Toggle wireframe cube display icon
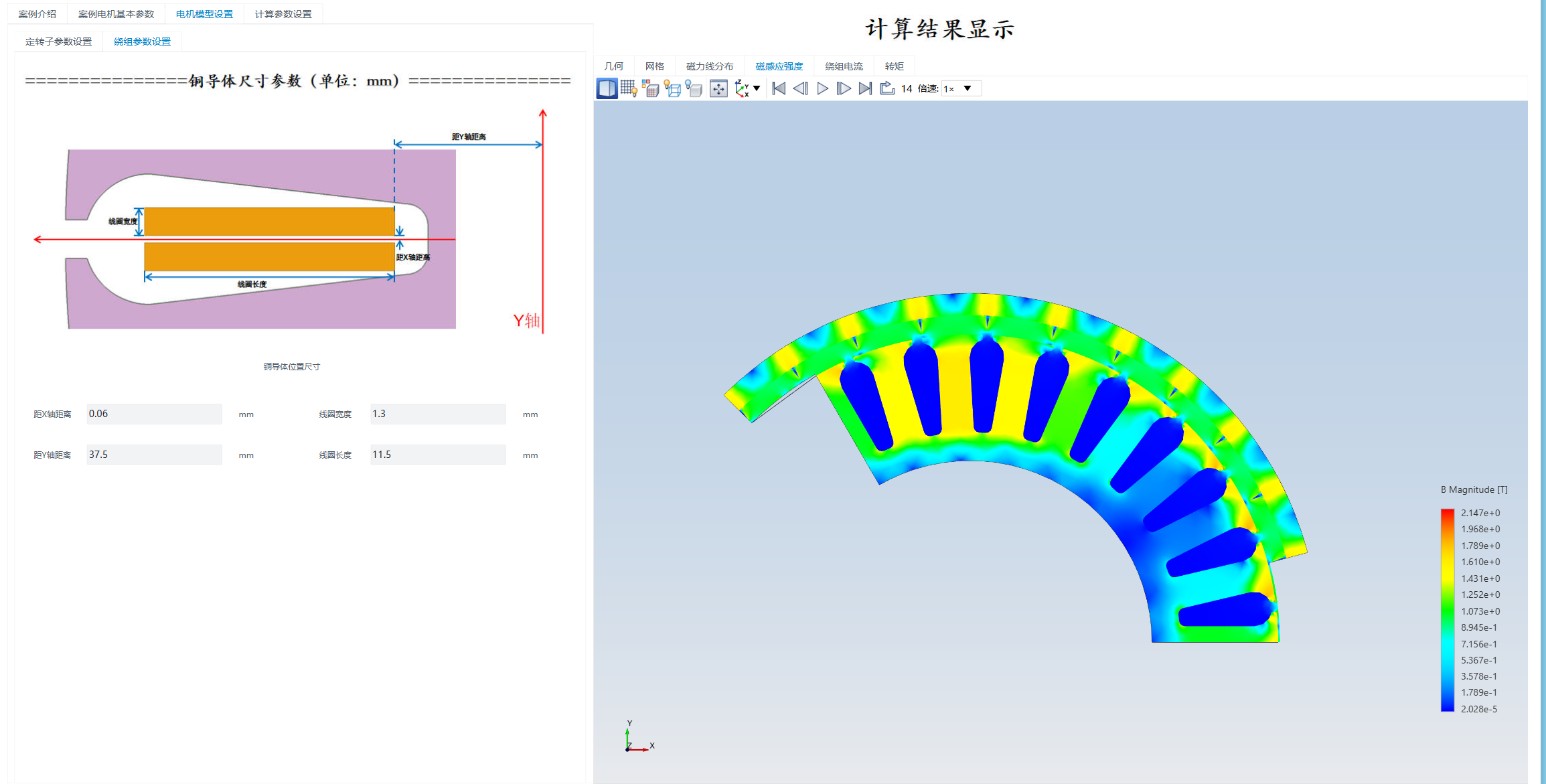 click(673, 88)
